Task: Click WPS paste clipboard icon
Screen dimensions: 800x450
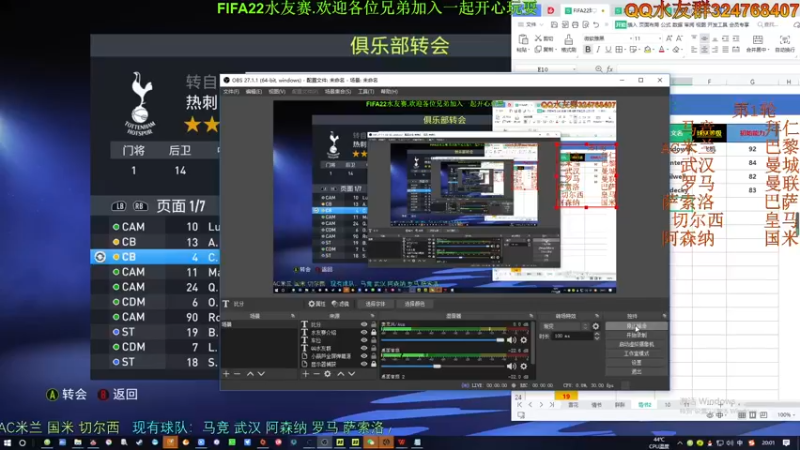Action: coord(523,39)
